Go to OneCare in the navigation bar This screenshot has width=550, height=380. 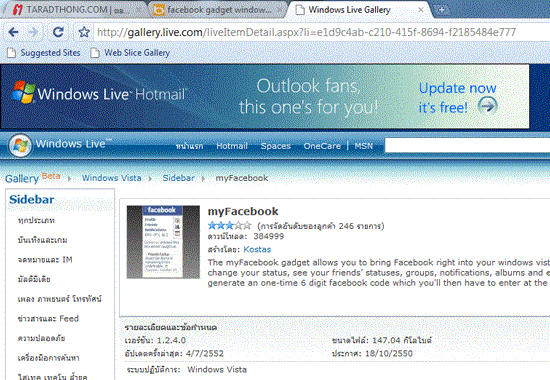pyautogui.click(x=322, y=146)
